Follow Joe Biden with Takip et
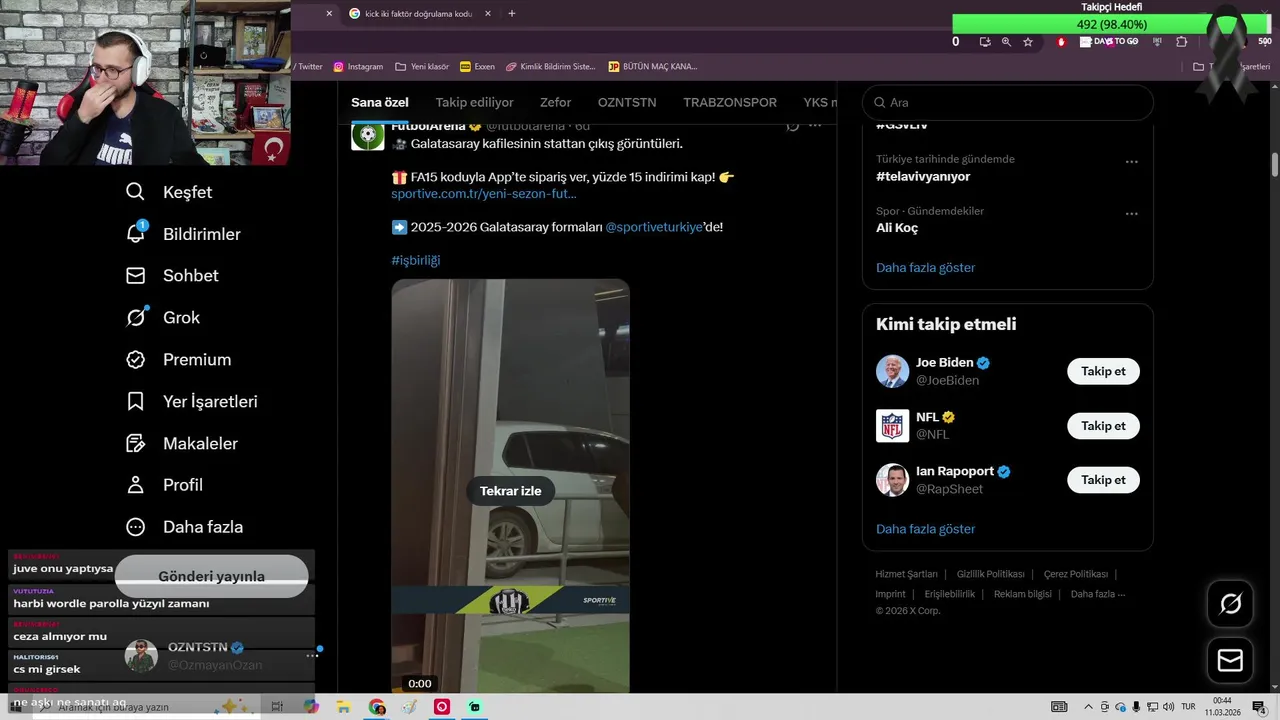Screen dimensions: 1280x720 (1103, 371)
